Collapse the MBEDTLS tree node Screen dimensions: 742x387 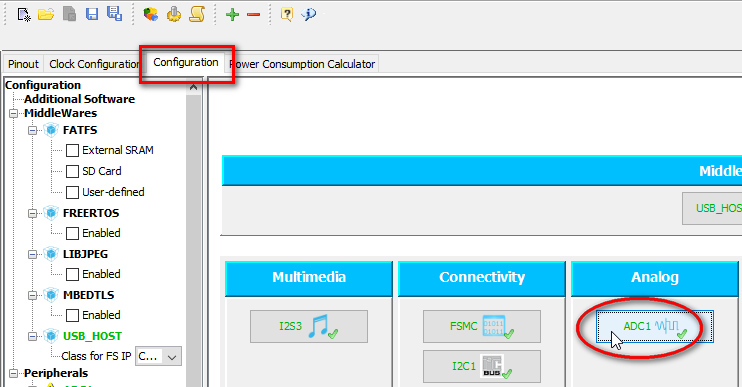32,295
